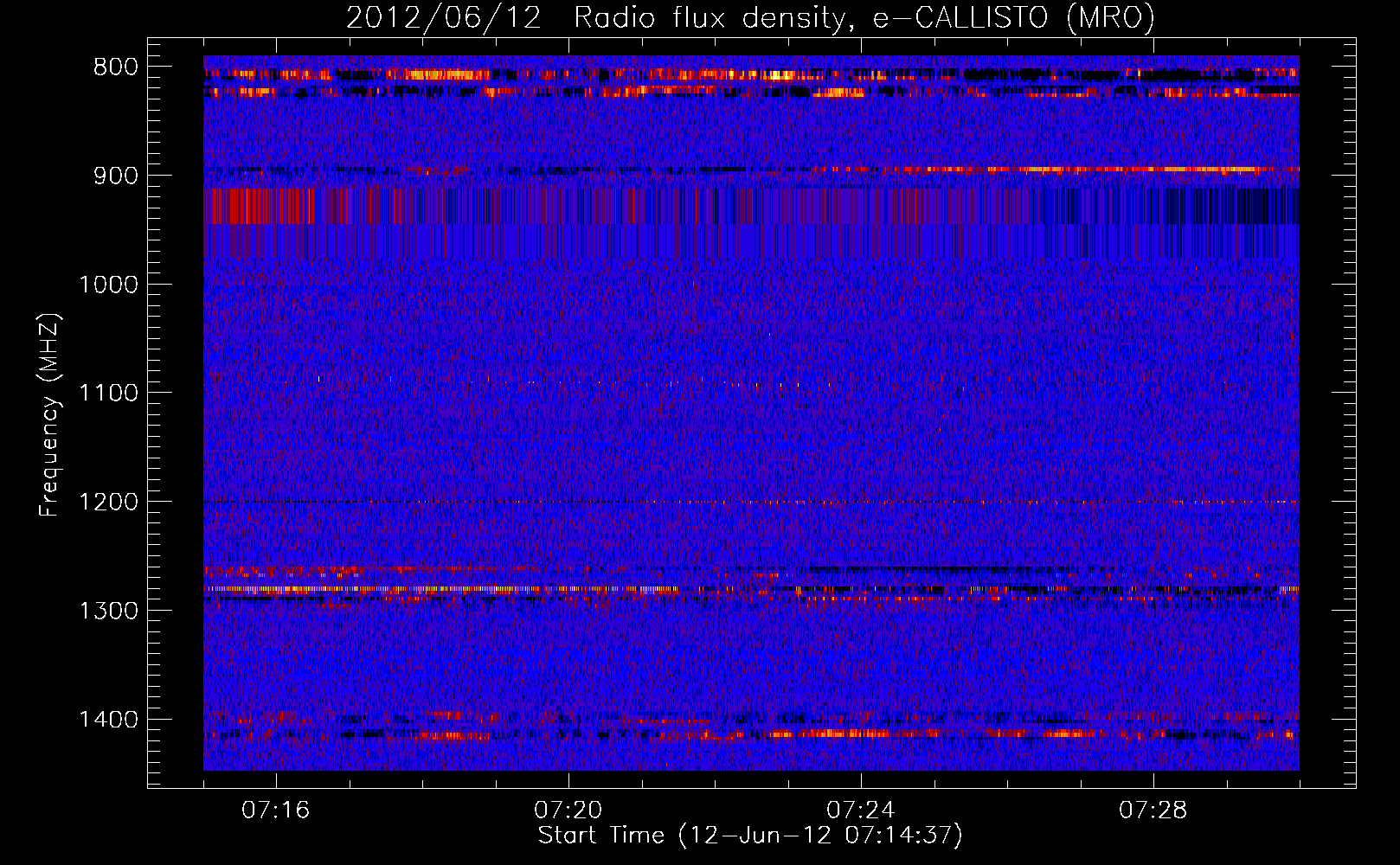Select the 1100 frequency axis label
Viewport: 1400px width, 865px height.
click(x=108, y=394)
